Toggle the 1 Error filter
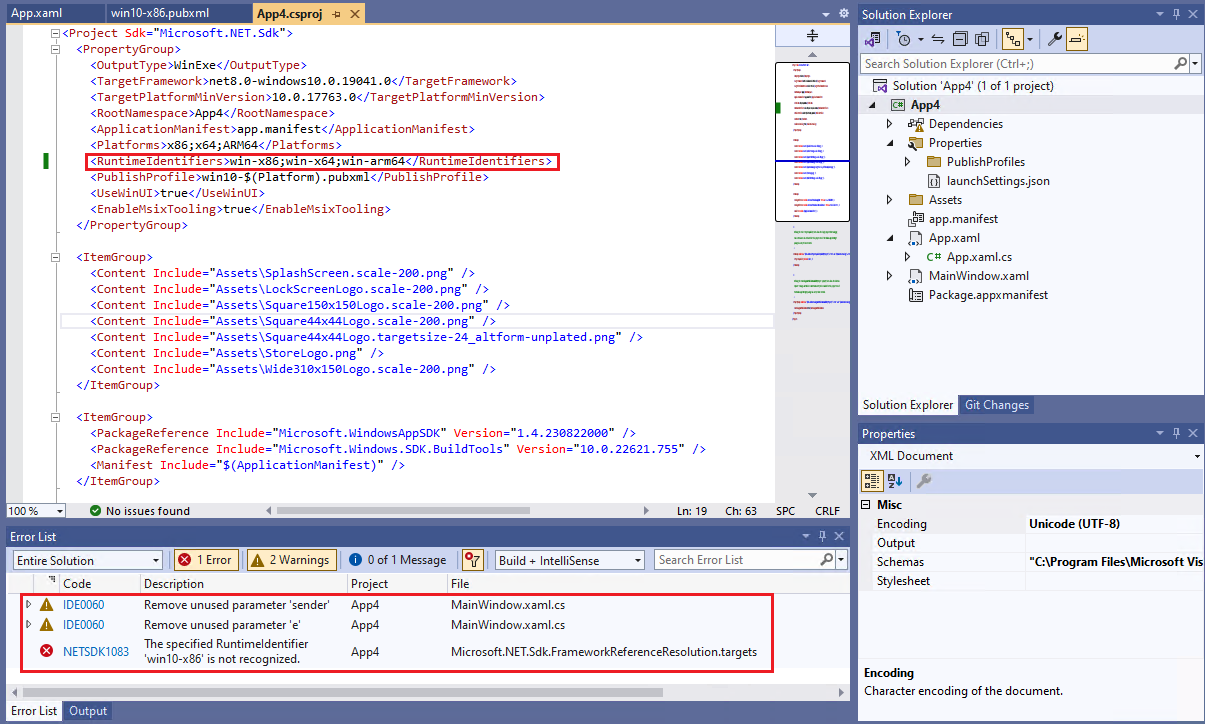Viewport: 1205px width, 724px height. coord(206,560)
